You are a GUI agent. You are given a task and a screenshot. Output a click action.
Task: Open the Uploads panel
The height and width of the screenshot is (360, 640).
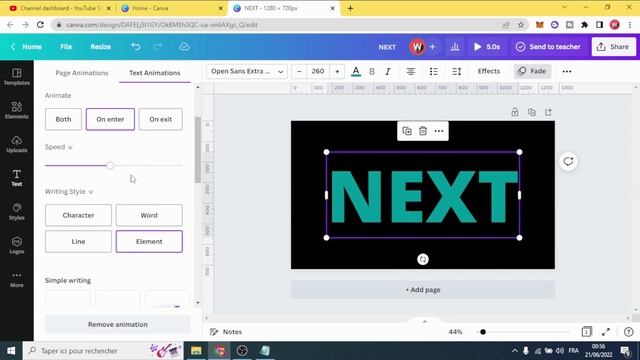[17, 144]
